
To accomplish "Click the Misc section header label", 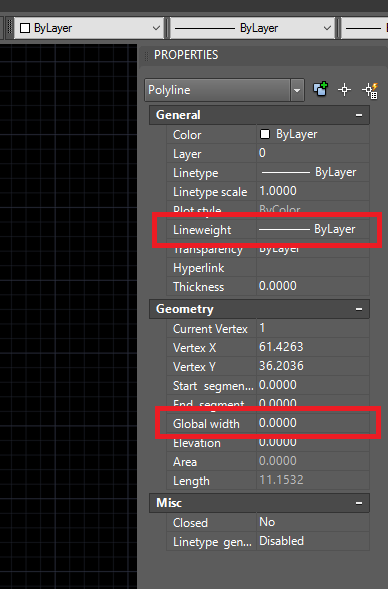I will point(169,503).
